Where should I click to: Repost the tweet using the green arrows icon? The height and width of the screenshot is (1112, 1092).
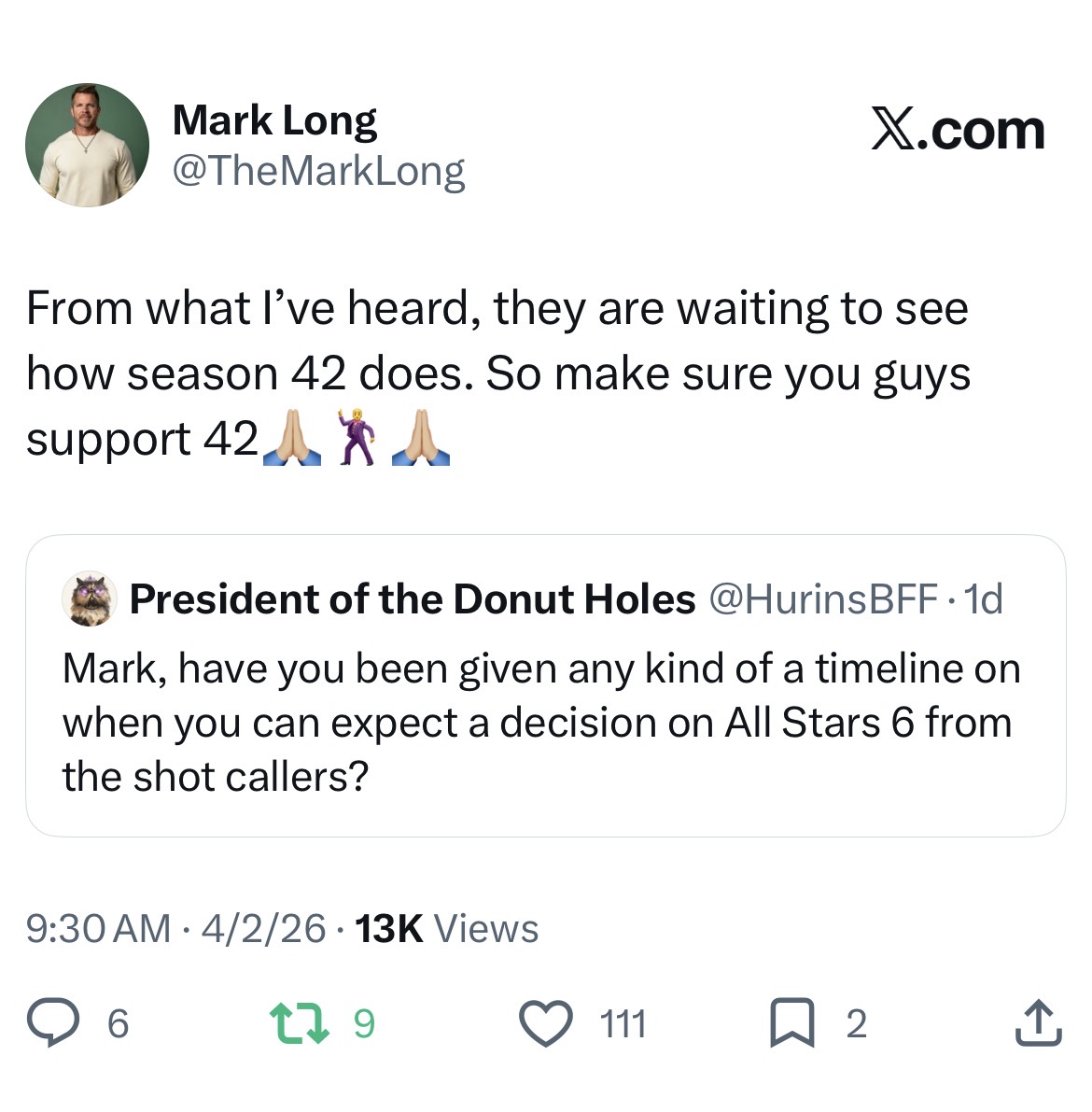pos(299,1023)
